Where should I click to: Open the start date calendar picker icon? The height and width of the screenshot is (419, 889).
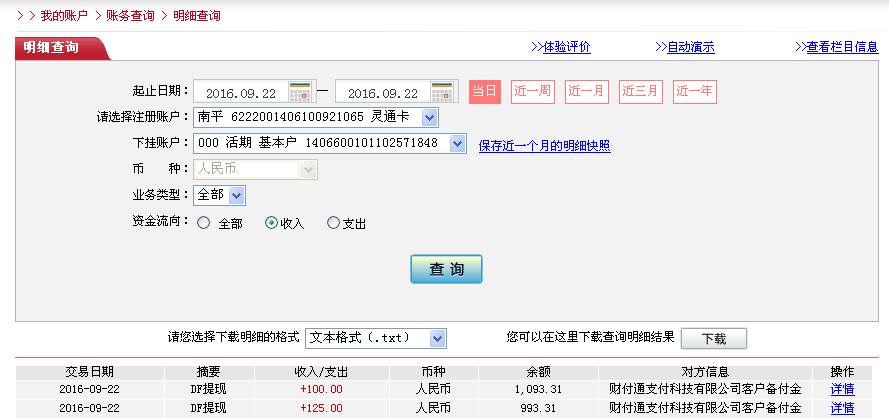300,92
